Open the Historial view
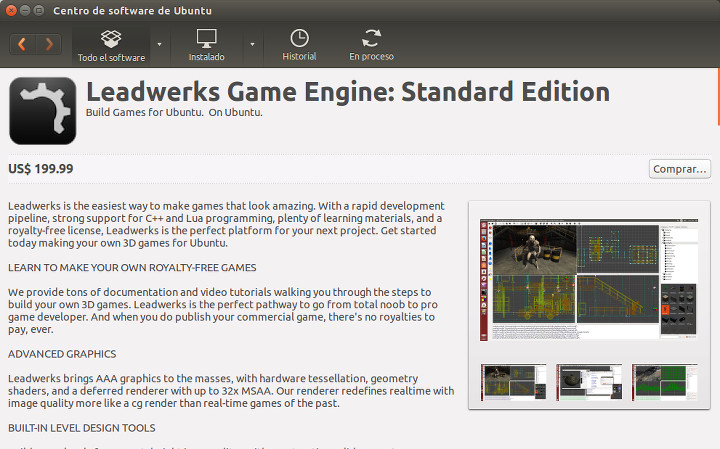Image resolution: width=720 pixels, height=449 pixels. click(x=299, y=45)
